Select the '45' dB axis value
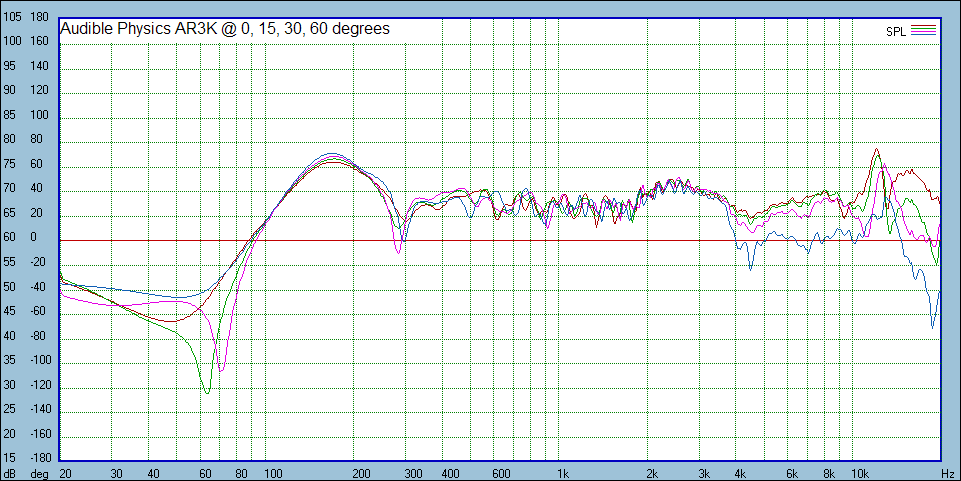Image resolution: width=961 pixels, height=481 pixels. (x=10, y=311)
